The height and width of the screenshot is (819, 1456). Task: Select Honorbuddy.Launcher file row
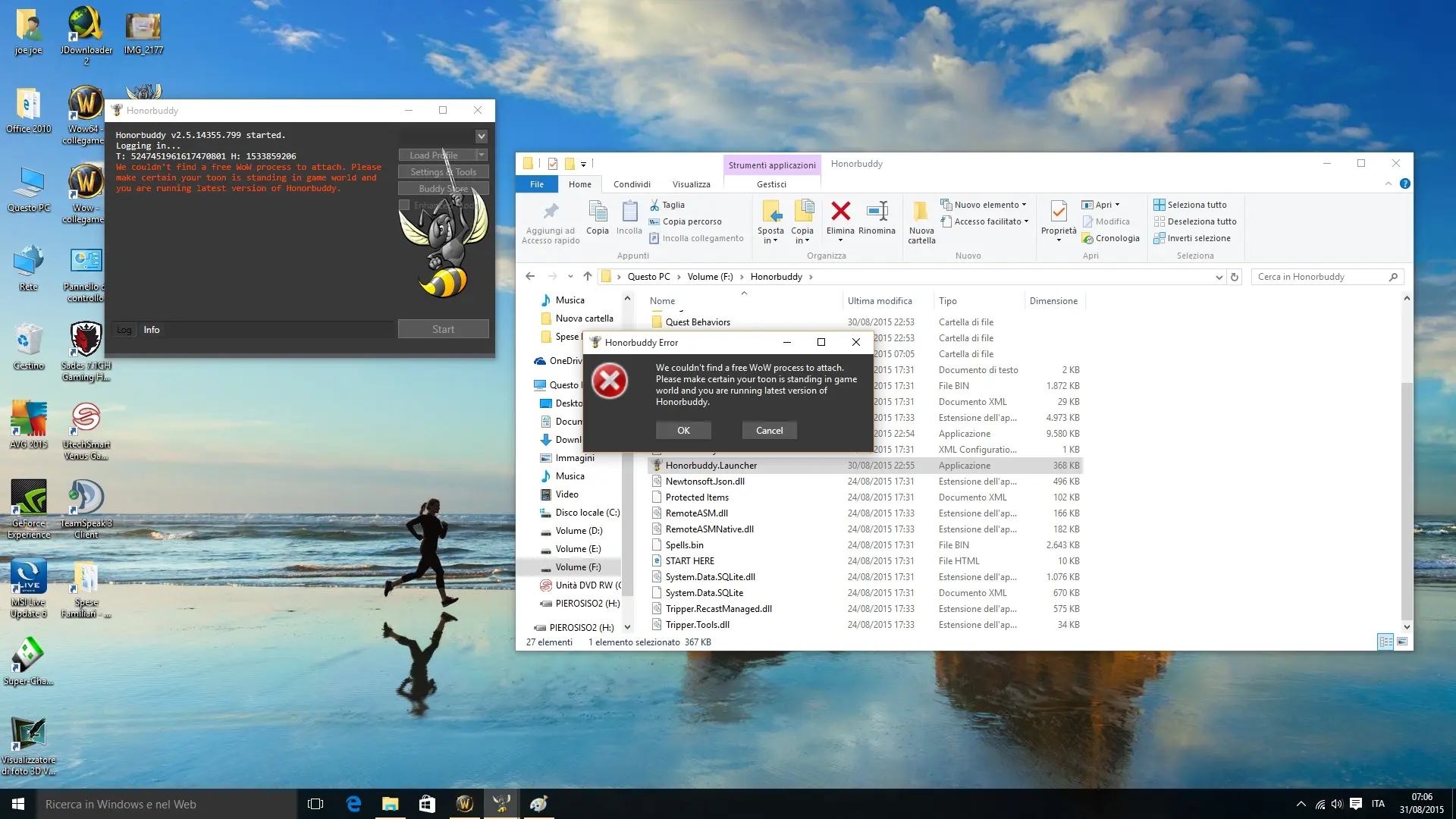click(864, 466)
